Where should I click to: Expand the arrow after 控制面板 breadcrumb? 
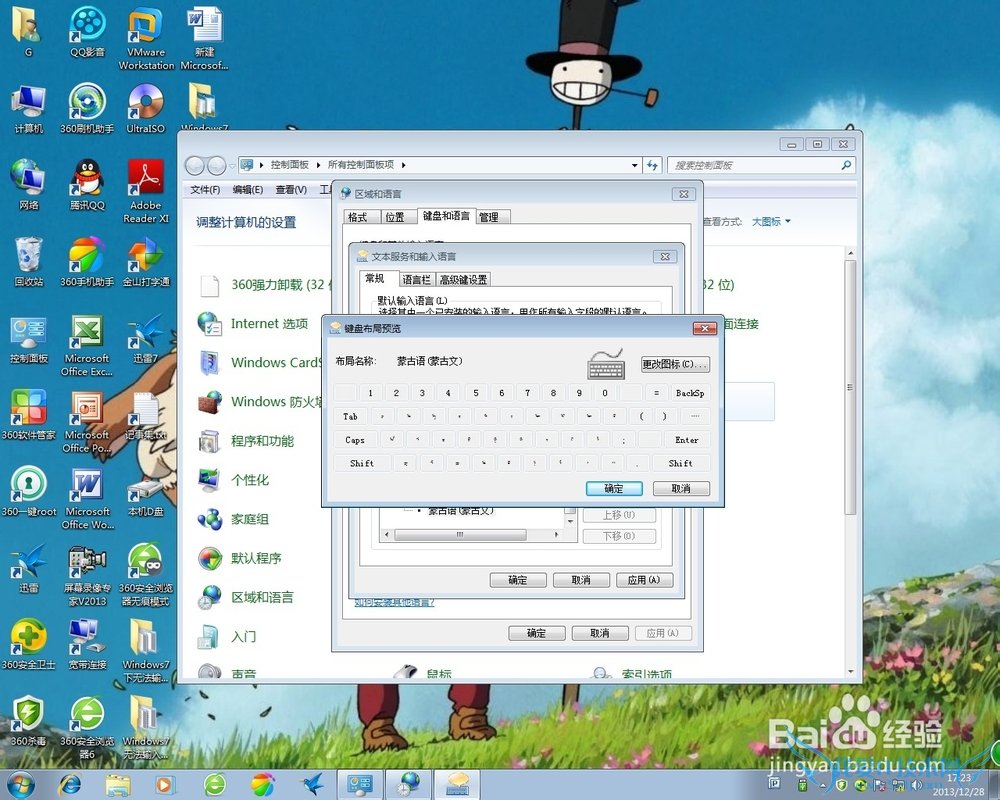[x=318, y=165]
